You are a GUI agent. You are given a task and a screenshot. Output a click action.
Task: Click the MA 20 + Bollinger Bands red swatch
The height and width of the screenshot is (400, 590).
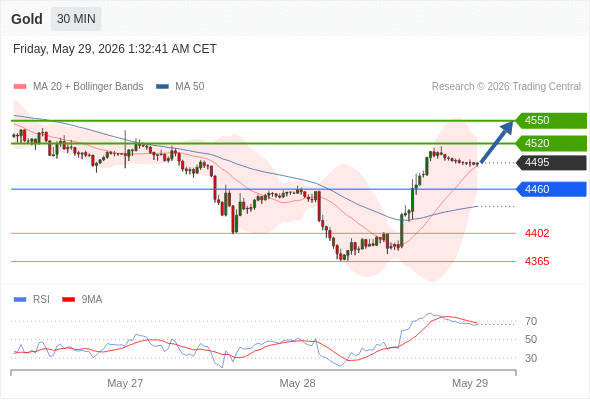(x=20, y=87)
